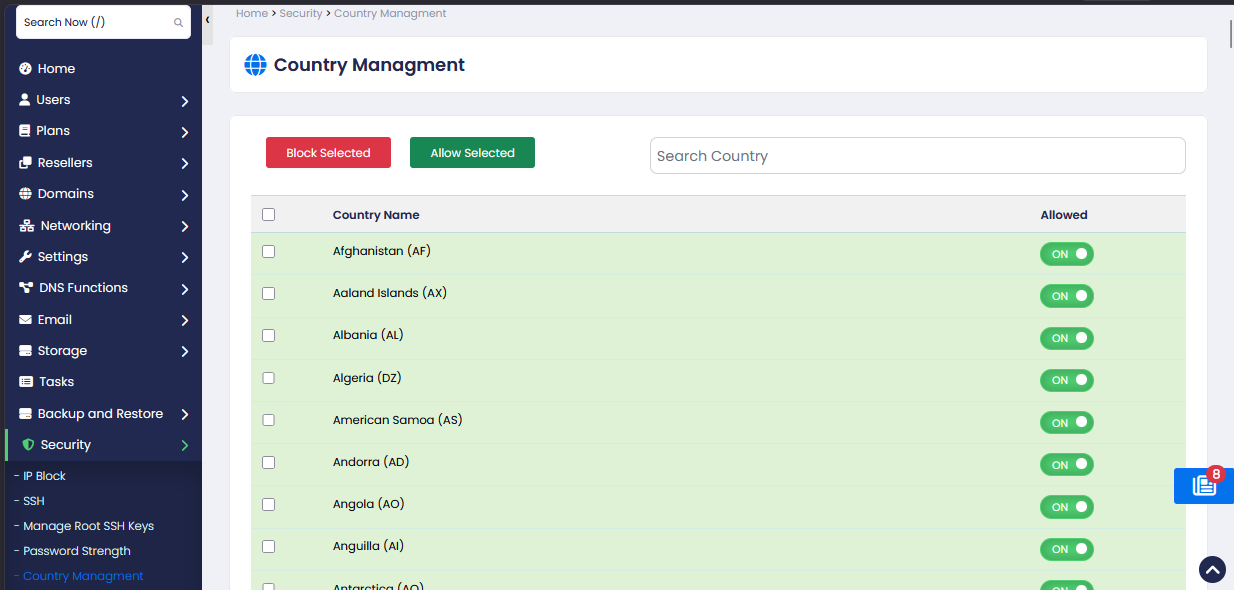Click the Email envelope icon
This screenshot has width=1234, height=590.
click(26, 320)
